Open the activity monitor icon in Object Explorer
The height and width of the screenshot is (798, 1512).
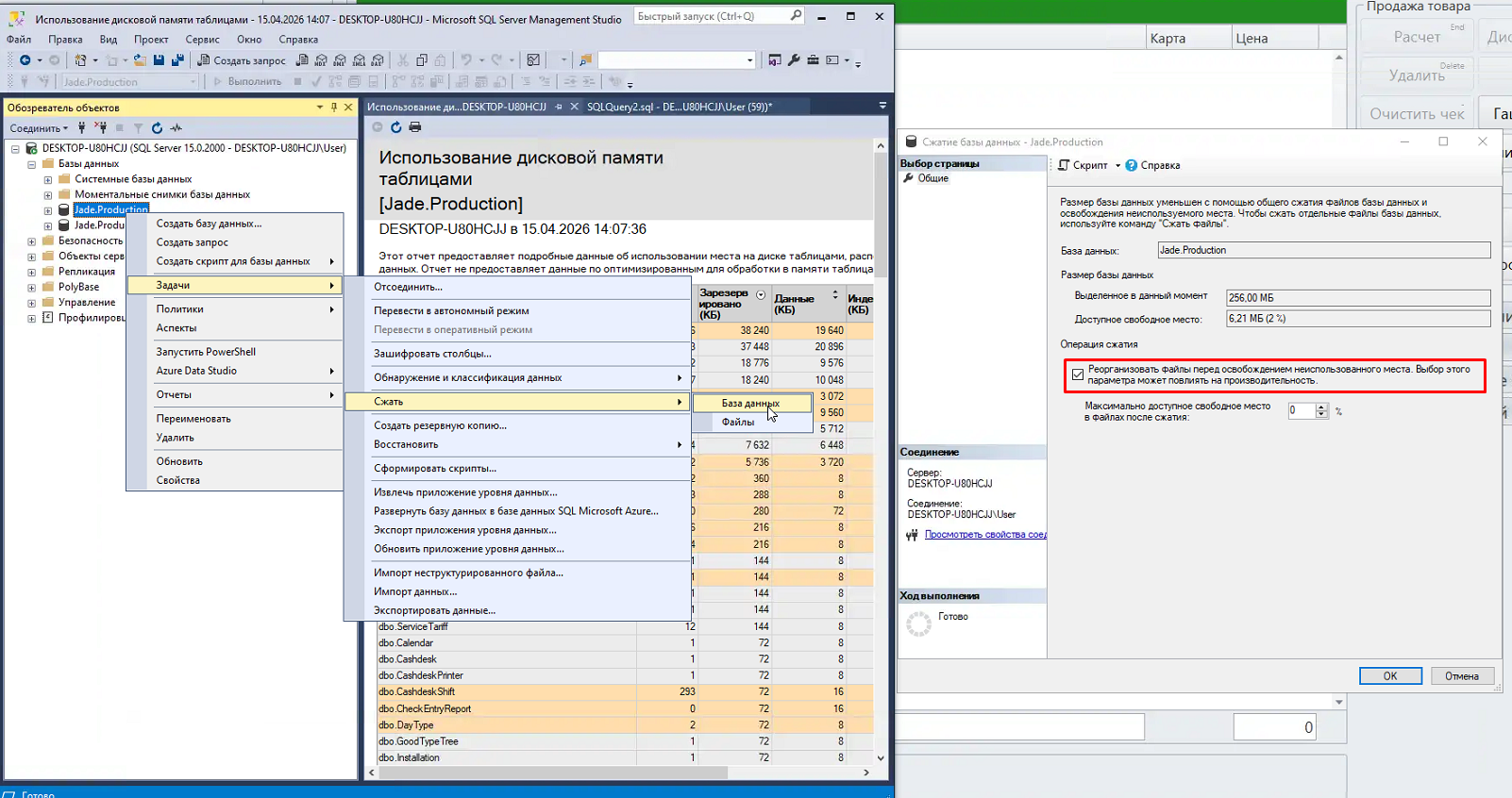click(x=176, y=128)
